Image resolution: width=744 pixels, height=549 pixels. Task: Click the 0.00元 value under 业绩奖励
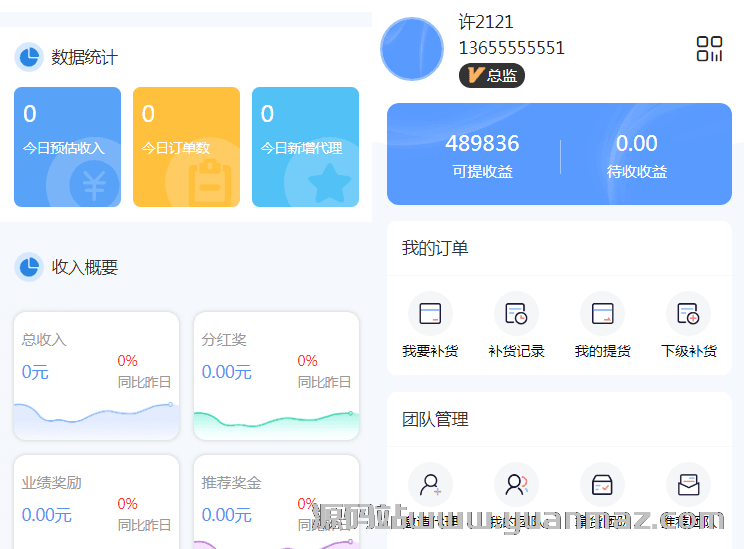tap(46, 515)
